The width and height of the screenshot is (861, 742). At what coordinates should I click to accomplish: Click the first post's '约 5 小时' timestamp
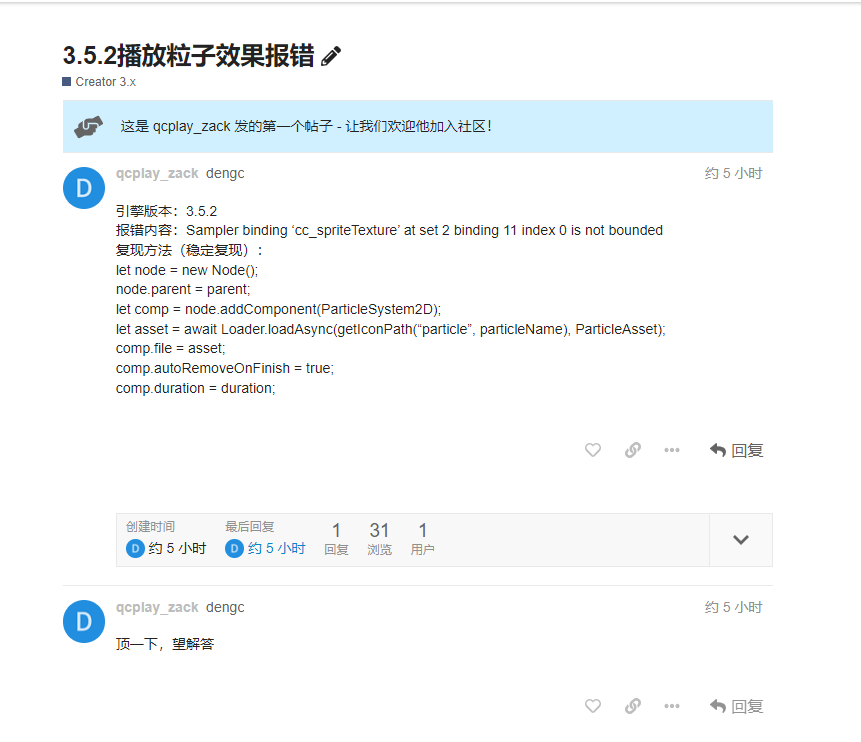(733, 174)
